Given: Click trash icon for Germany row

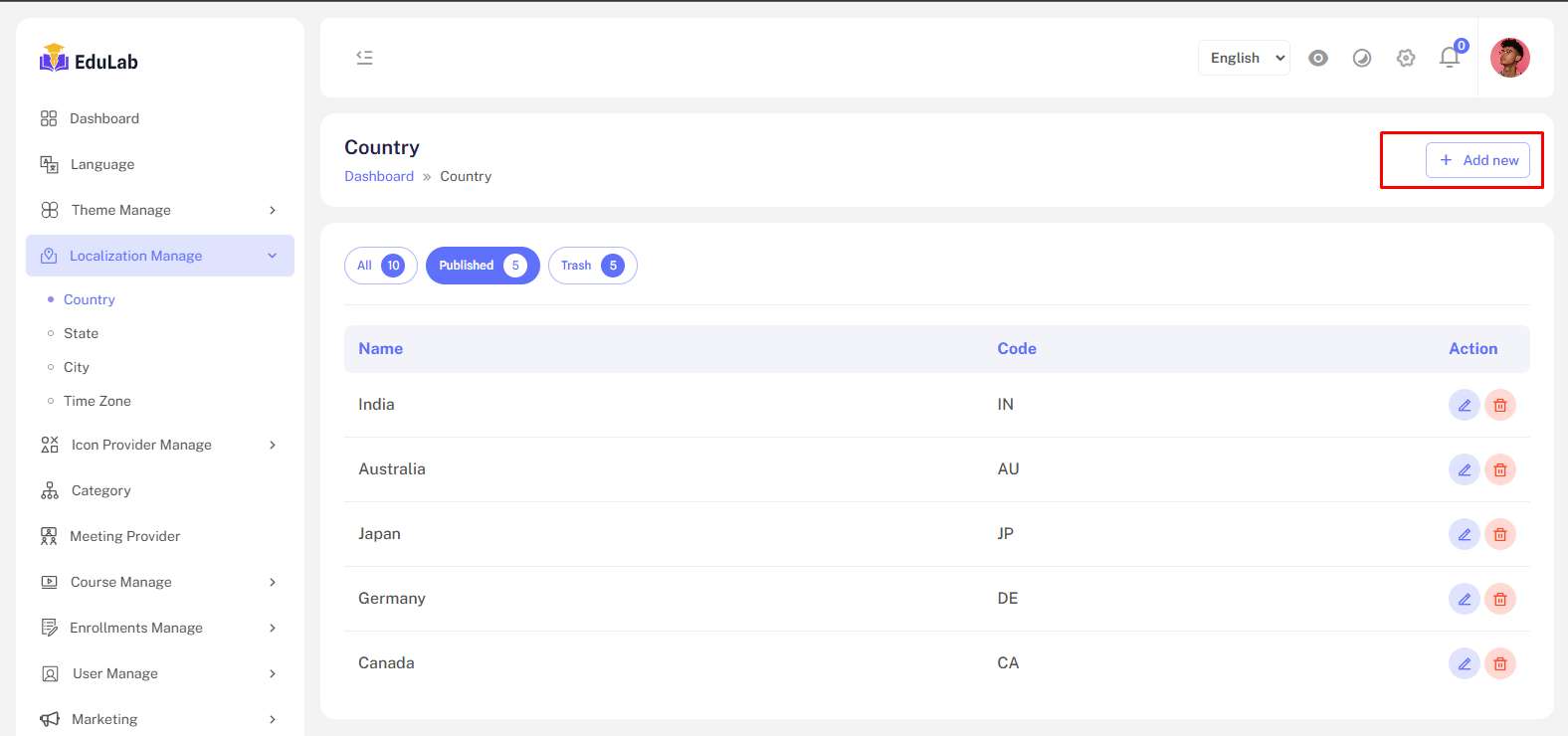Looking at the screenshot, I should tap(1499, 599).
